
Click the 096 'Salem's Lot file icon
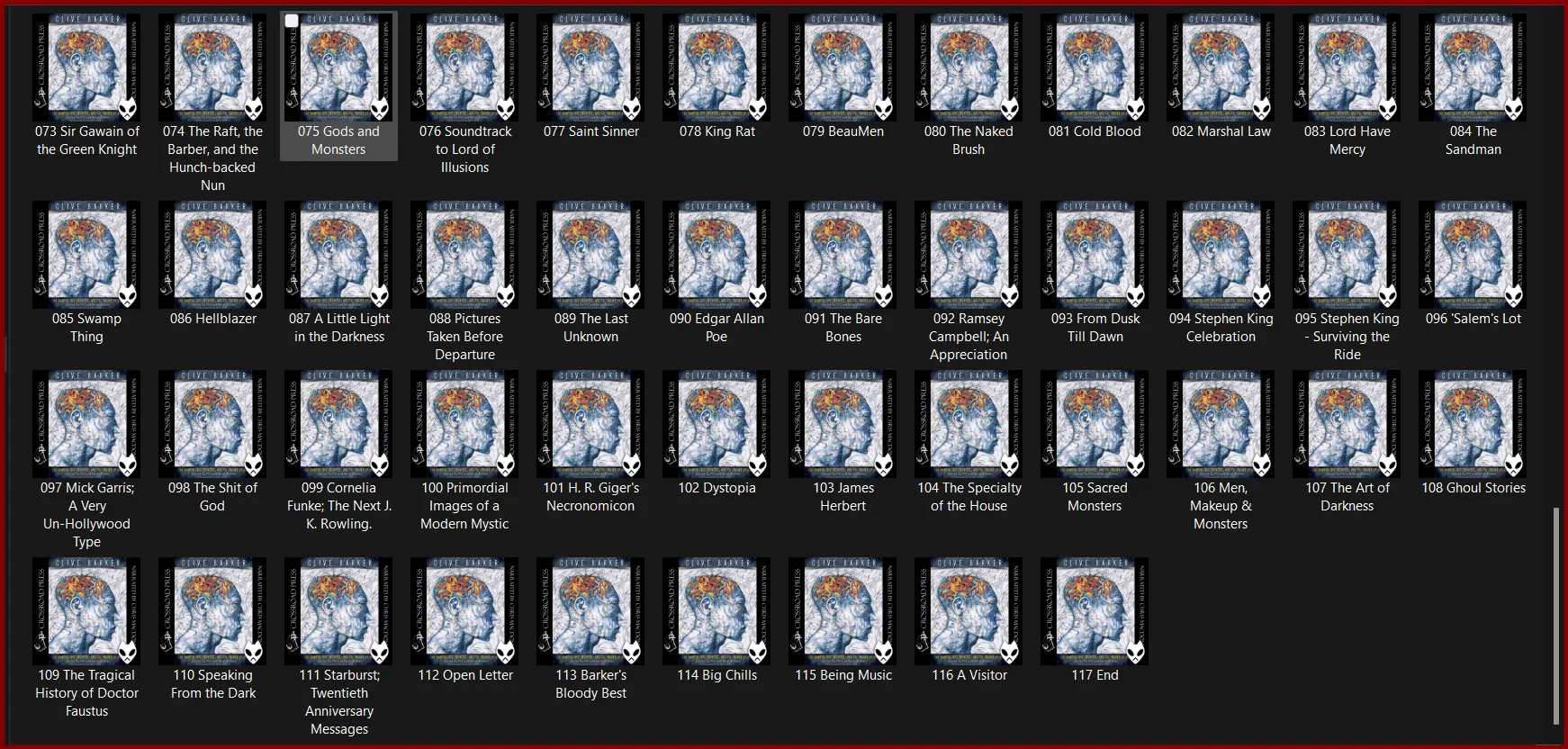[1473, 255]
